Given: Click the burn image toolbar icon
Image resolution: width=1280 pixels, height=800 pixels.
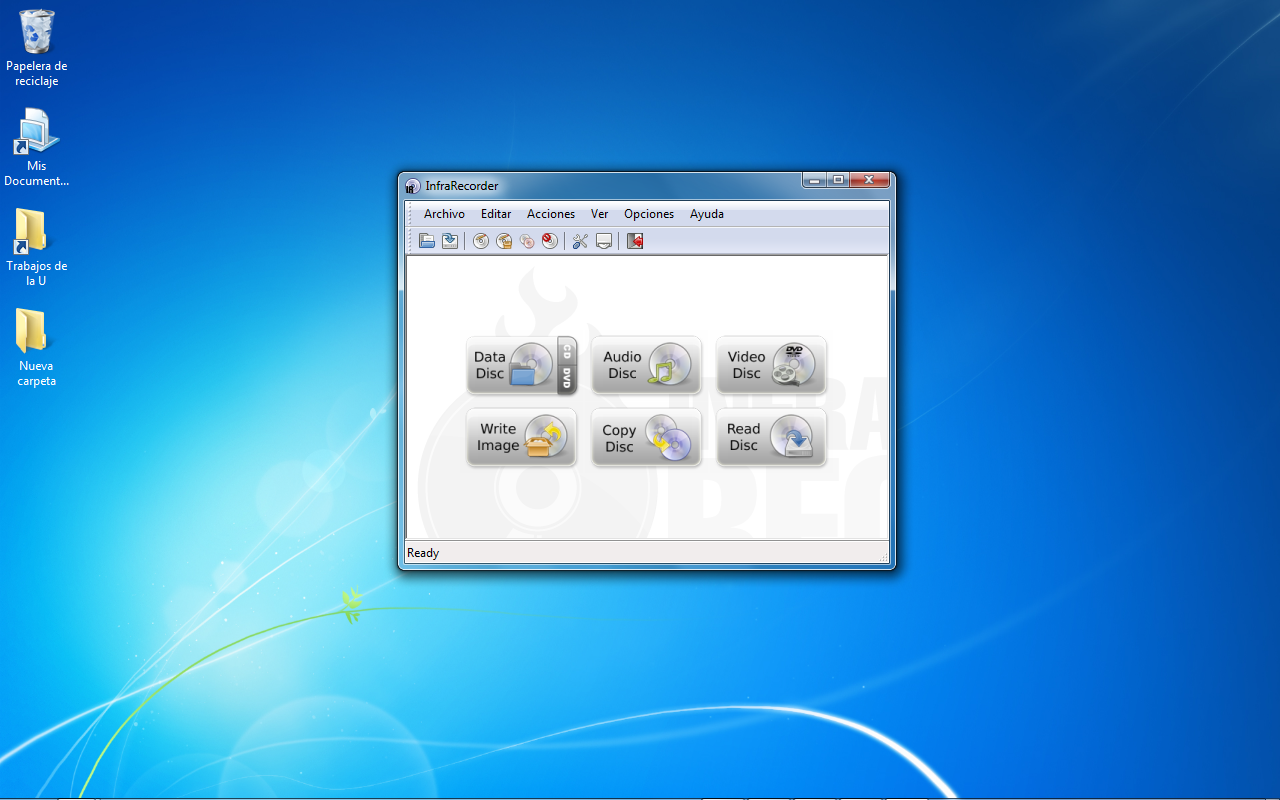Looking at the screenshot, I should [x=504, y=241].
